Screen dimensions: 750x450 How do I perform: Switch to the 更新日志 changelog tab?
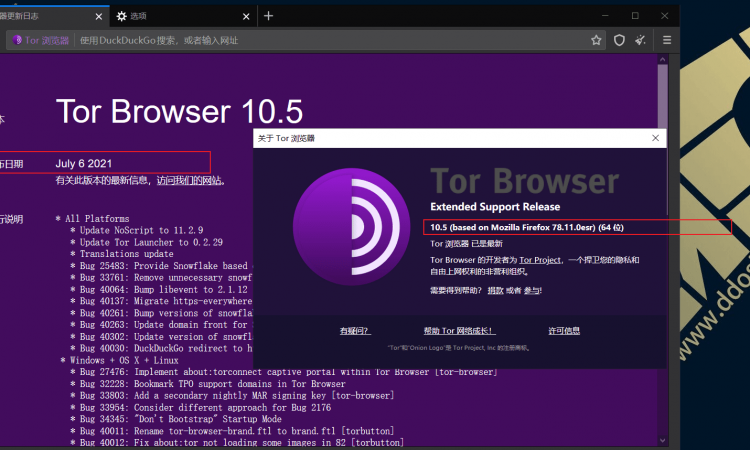coord(53,16)
